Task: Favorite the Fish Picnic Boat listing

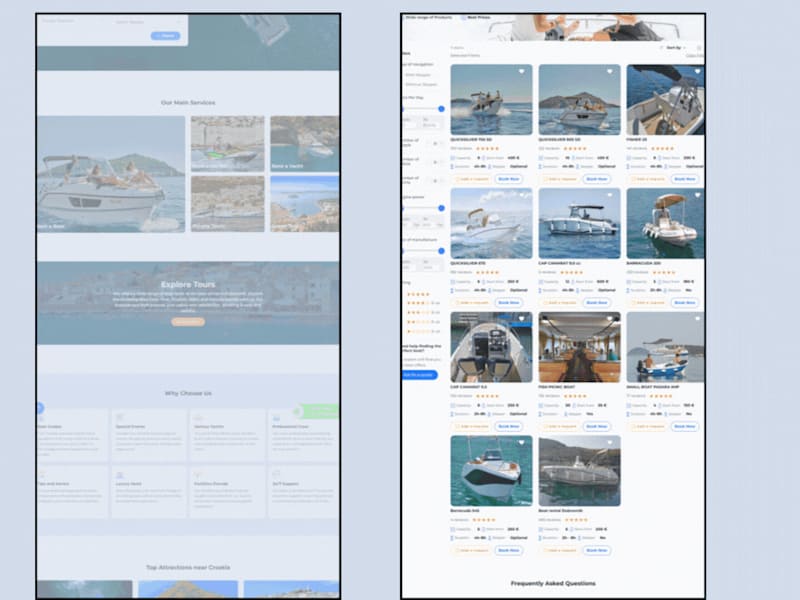Action: pyautogui.click(x=610, y=318)
